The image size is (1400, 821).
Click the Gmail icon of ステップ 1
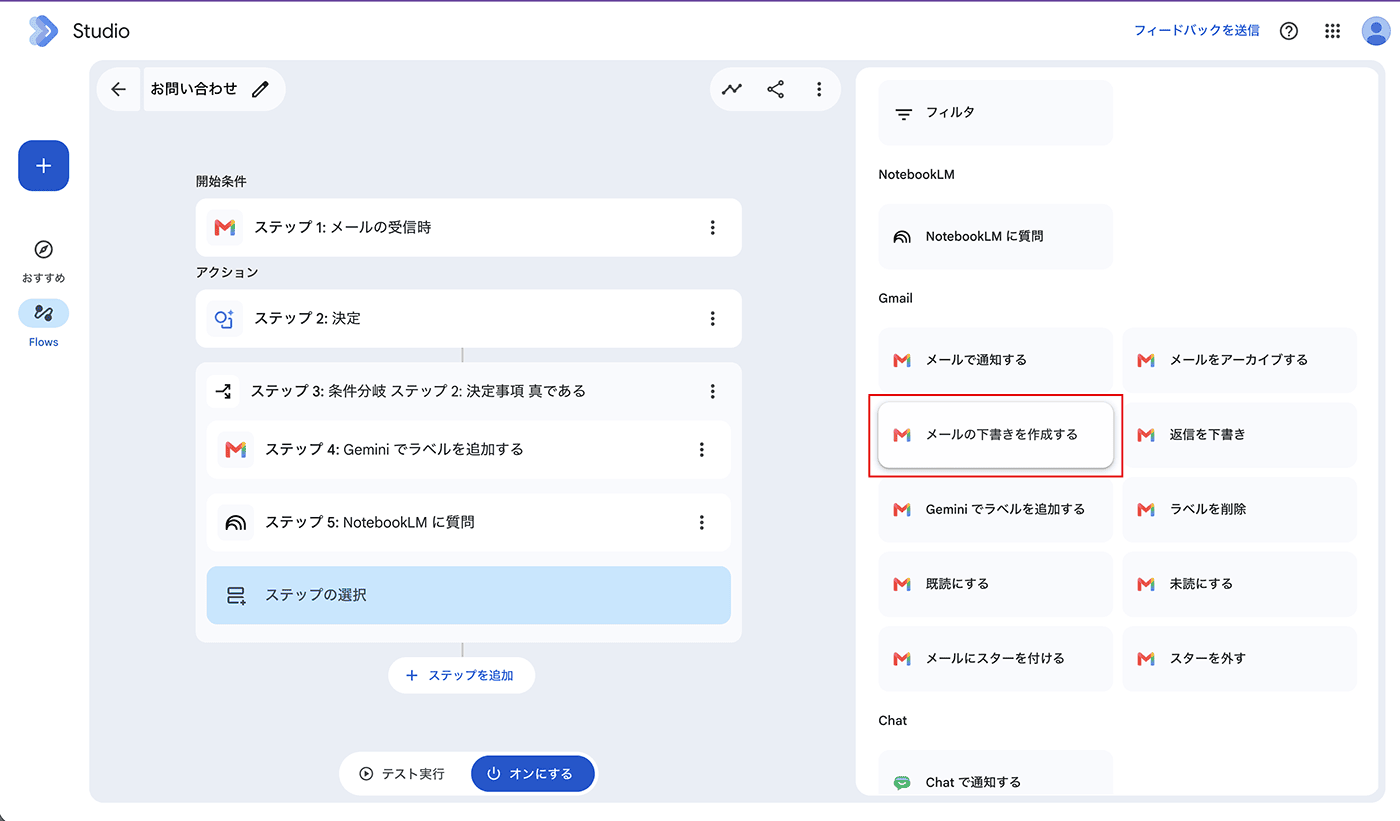coord(225,228)
